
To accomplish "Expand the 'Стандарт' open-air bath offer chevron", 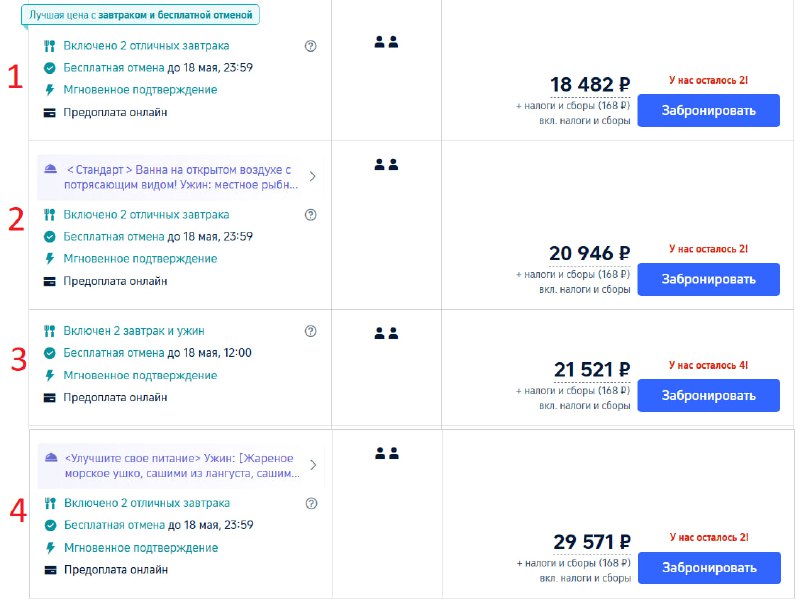I will pyautogui.click(x=312, y=177).
